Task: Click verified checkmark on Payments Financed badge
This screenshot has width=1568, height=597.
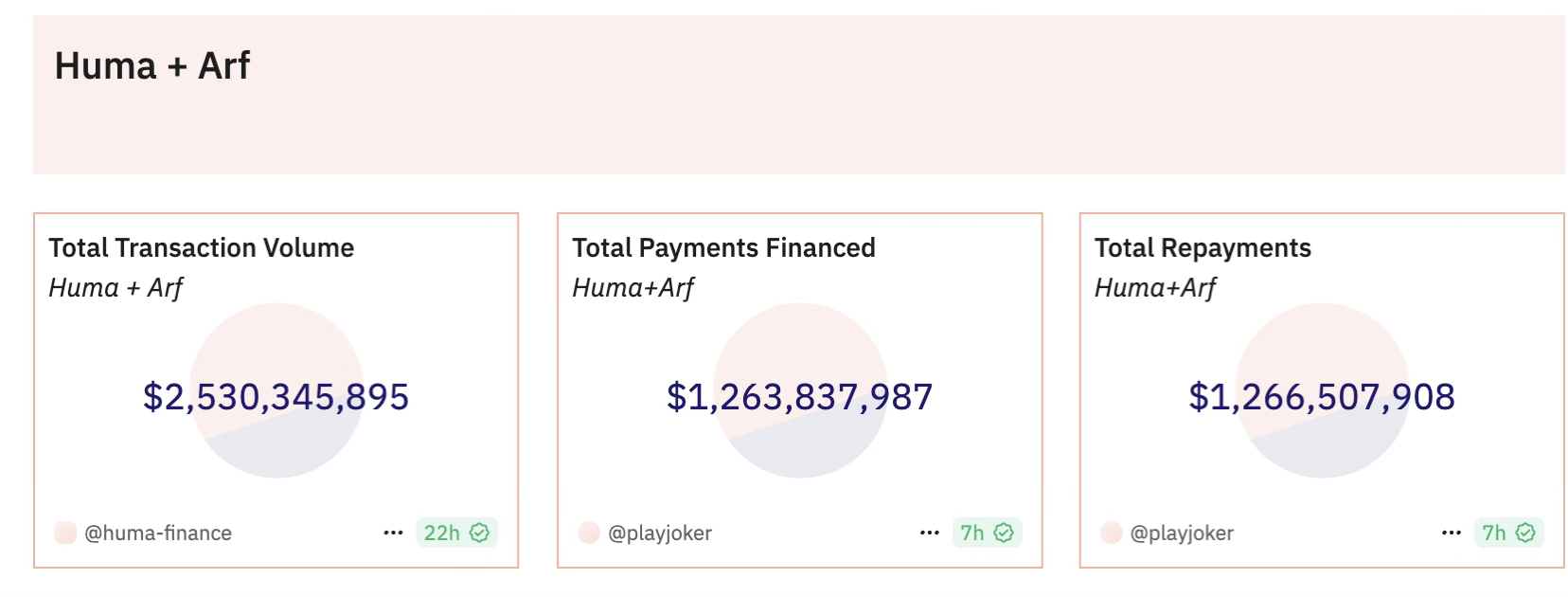Action: click(x=1004, y=533)
